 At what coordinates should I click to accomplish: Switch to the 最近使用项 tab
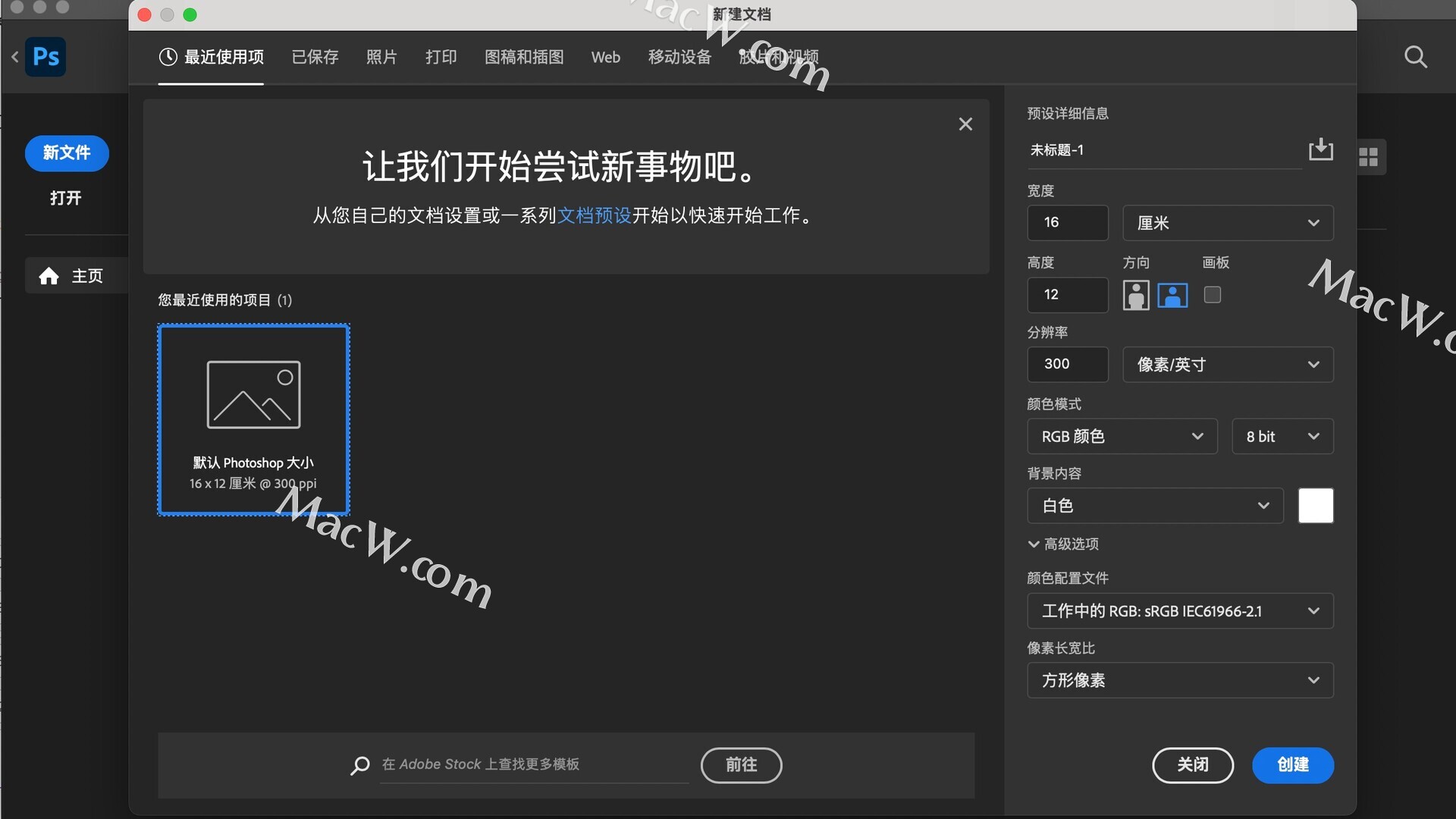(x=211, y=57)
